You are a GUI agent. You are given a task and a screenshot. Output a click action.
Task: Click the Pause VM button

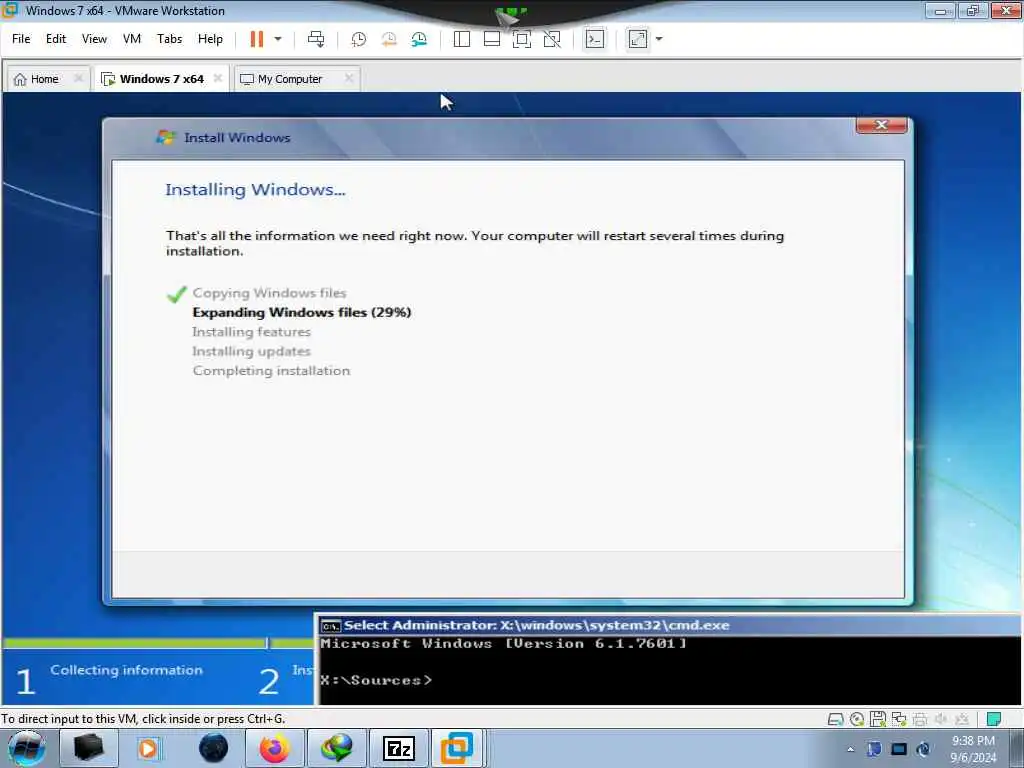(x=257, y=39)
